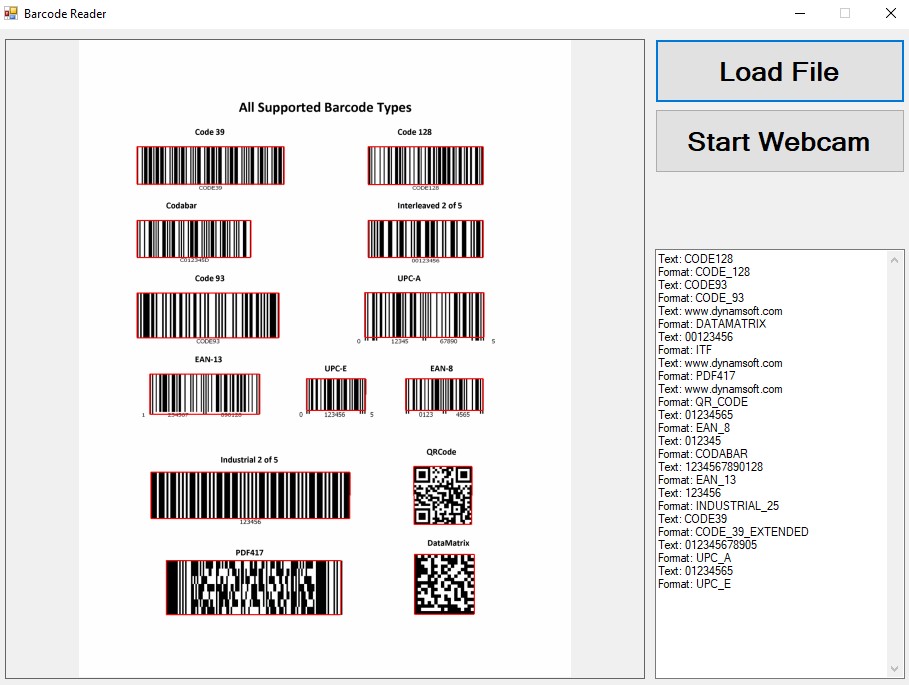Image resolution: width=909 pixels, height=685 pixels.
Task: Select the Code 93 barcode
Action: (208, 315)
